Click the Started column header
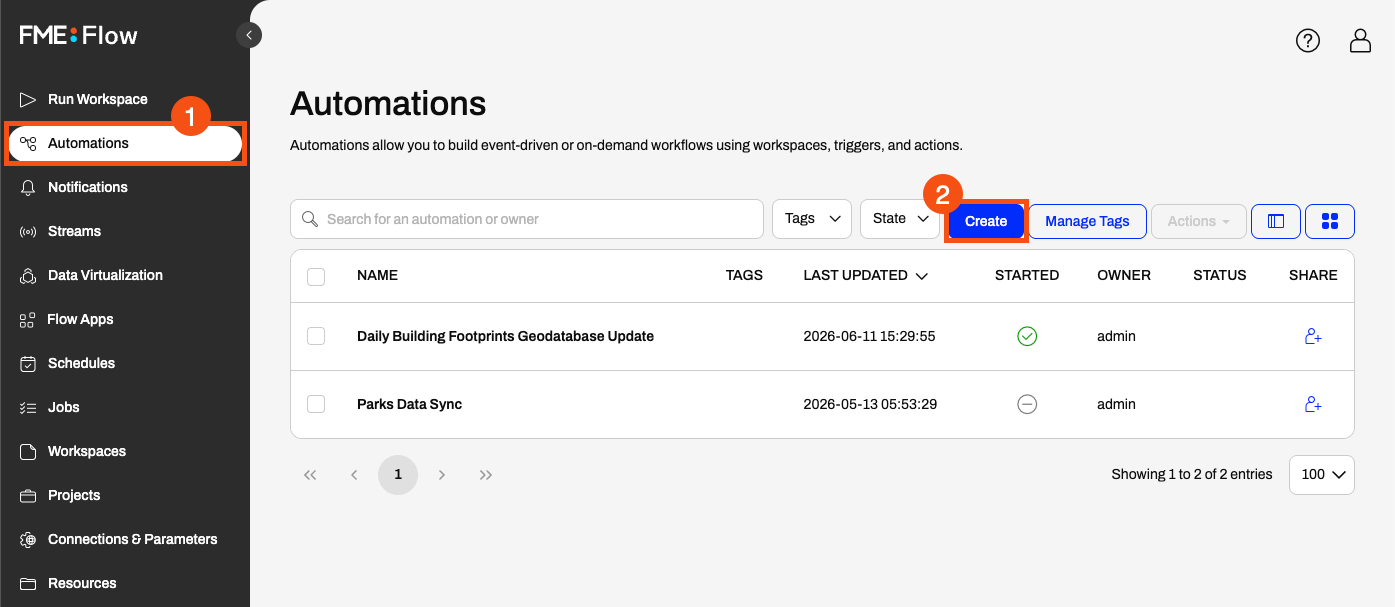 [x=1027, y=275]
